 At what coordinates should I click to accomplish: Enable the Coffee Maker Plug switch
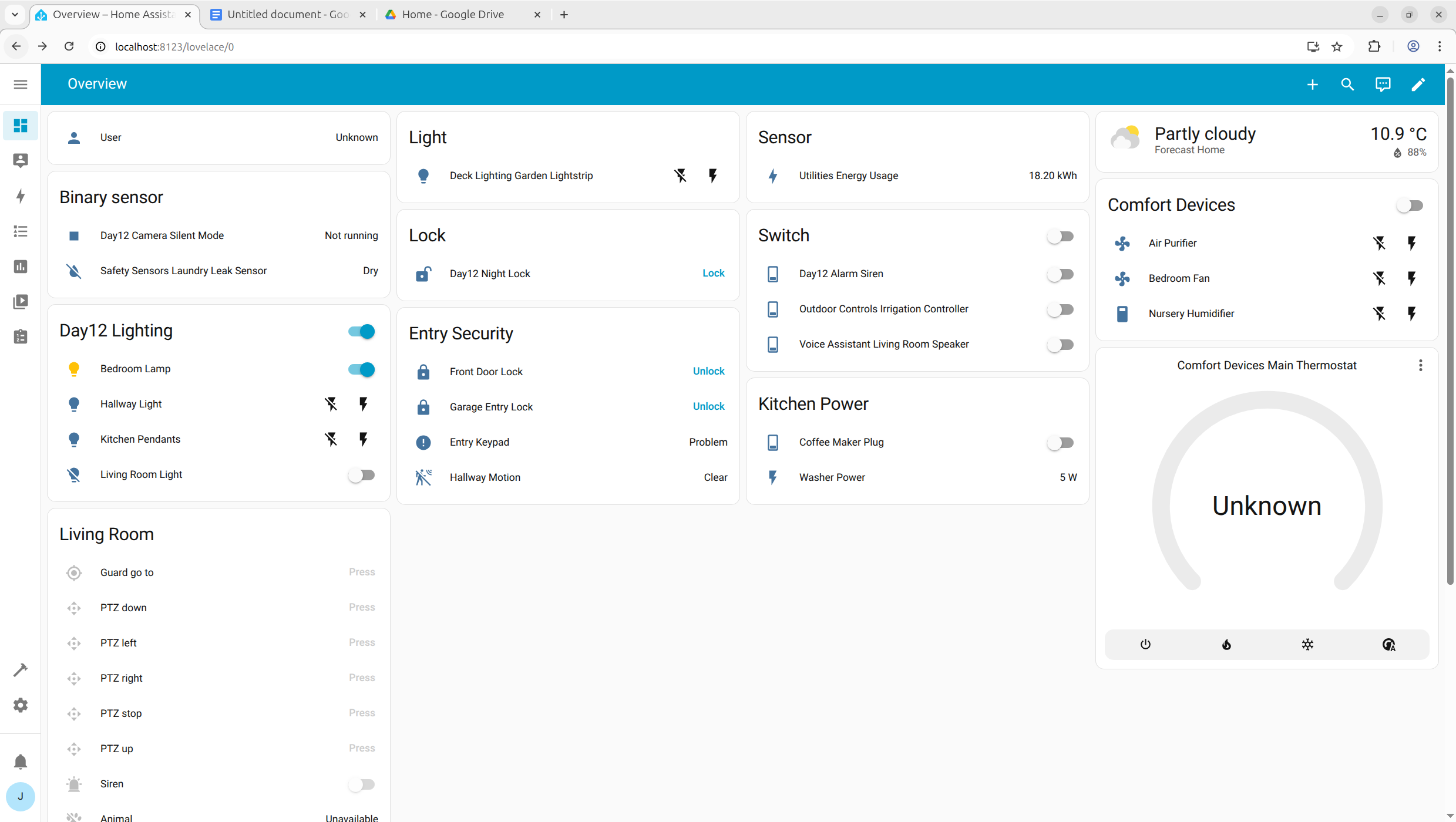point(1061,443)
